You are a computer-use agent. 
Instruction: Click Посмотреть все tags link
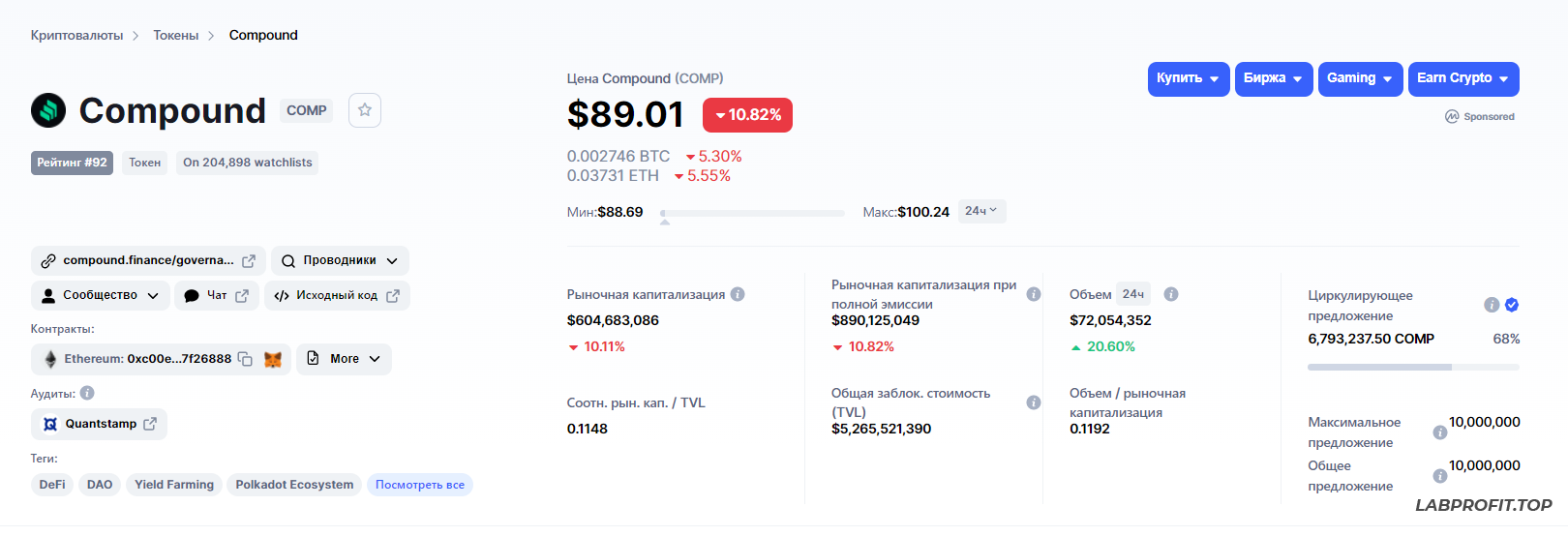(419, 485)
